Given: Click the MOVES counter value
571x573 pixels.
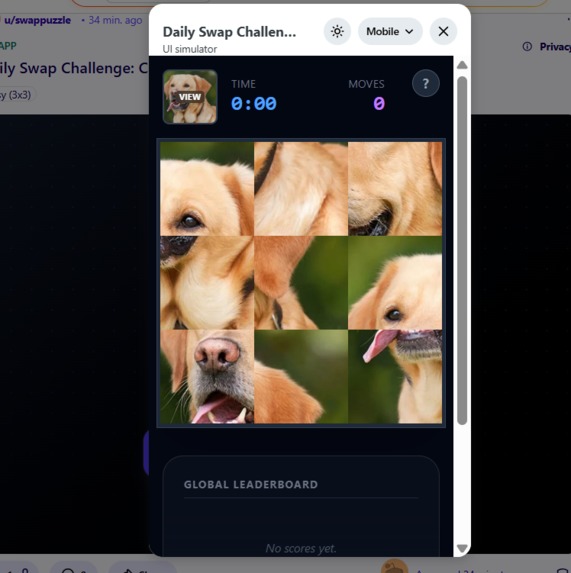Looking at the screenshot, I should [x=379, y=103].
